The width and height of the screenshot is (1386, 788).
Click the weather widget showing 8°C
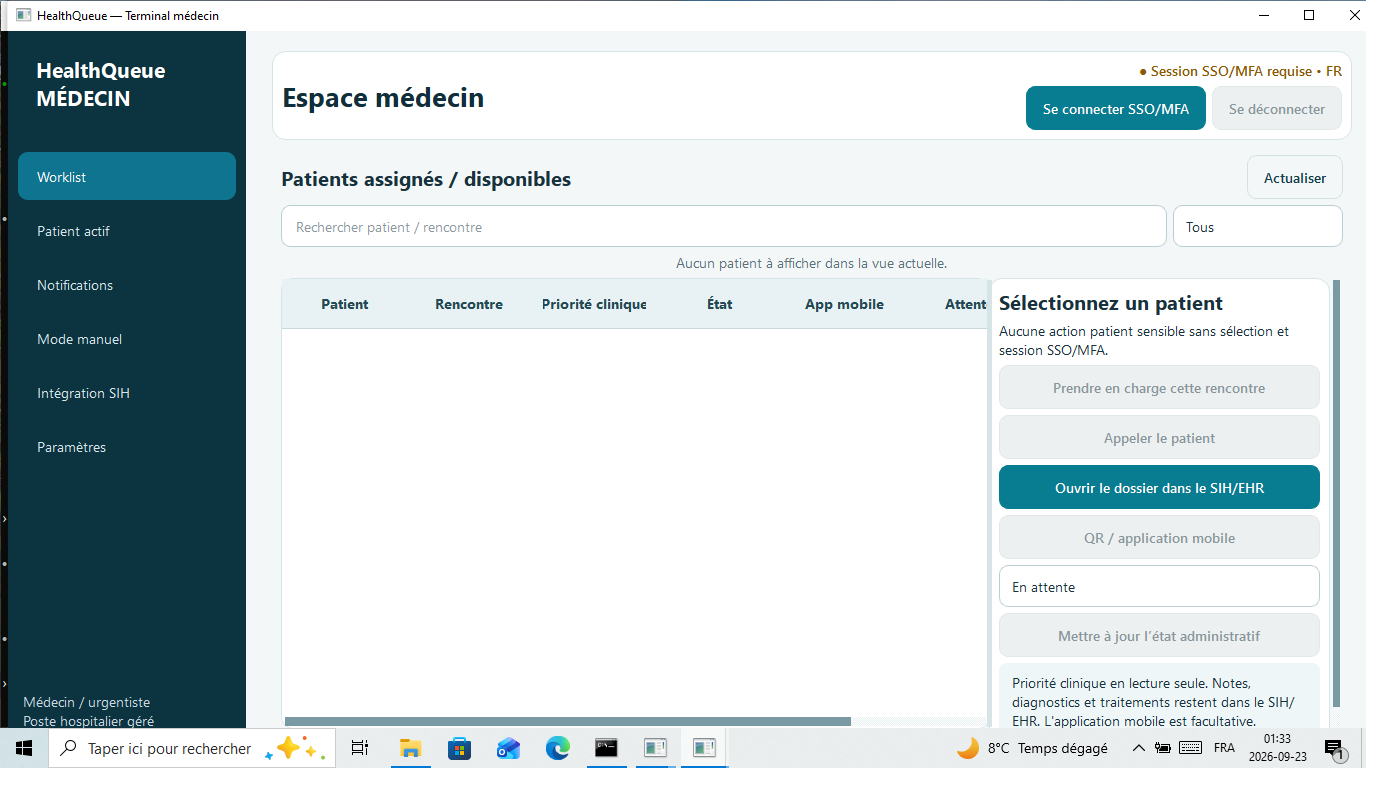[x=1032, y=748]
